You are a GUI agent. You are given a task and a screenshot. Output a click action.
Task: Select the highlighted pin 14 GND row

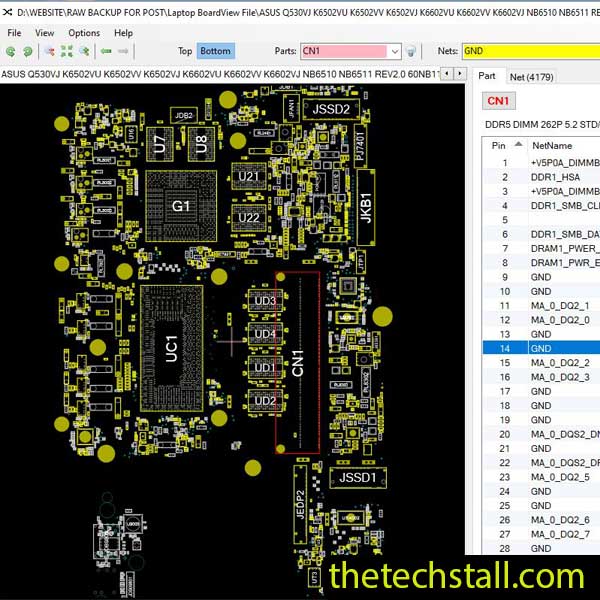(541, 348)
